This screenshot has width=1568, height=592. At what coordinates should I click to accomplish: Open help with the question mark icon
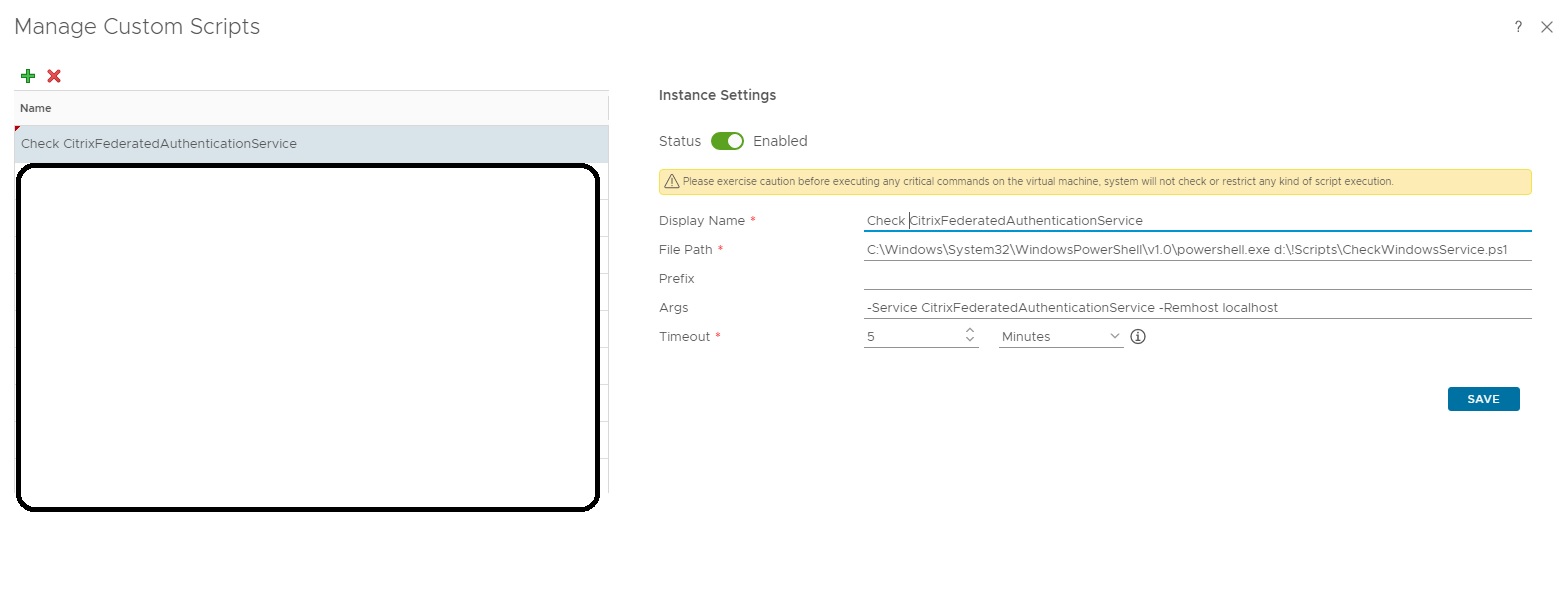[1518, 27]
